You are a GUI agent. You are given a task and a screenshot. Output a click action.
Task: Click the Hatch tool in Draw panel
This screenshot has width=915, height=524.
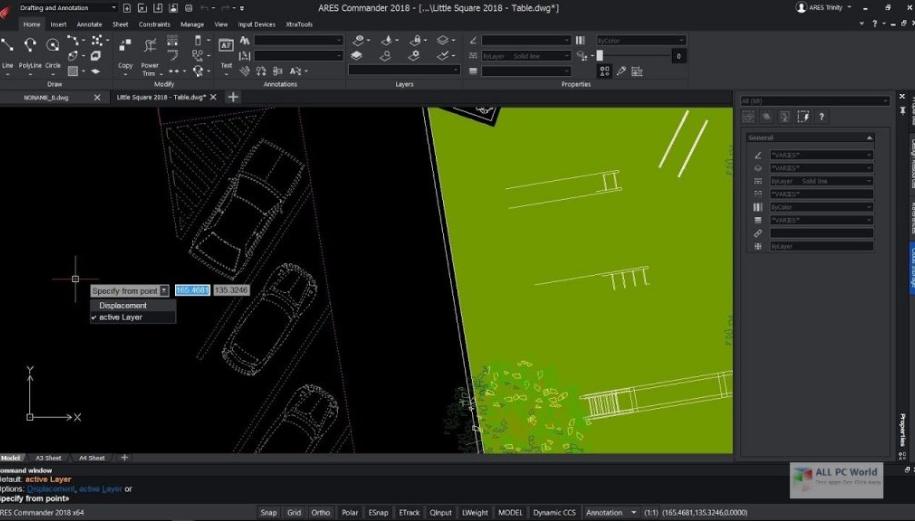pyautogui.click(x=73, y=71)
